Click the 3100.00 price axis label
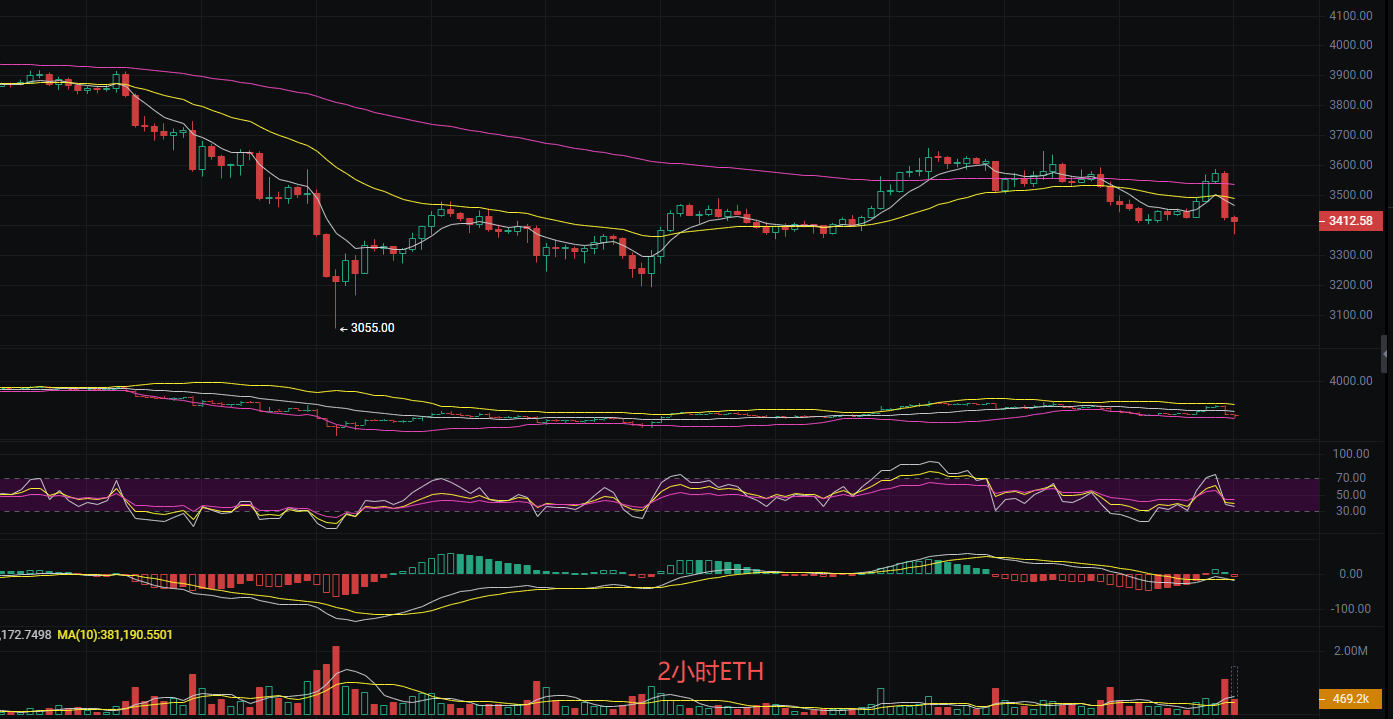The width and height of the screenshot is (1393, 719). click(1350, 315)
